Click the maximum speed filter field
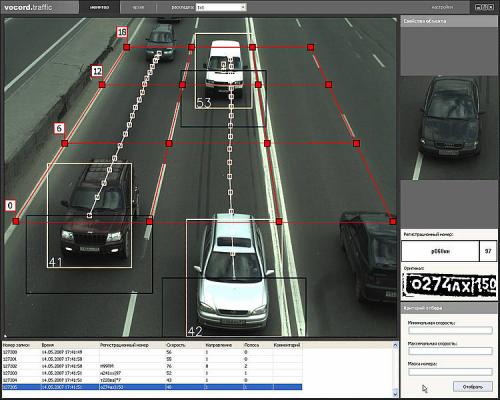Image resolution: width=500 pixels, height=400 pixels. pyautogui.click(x=450, y=351)
